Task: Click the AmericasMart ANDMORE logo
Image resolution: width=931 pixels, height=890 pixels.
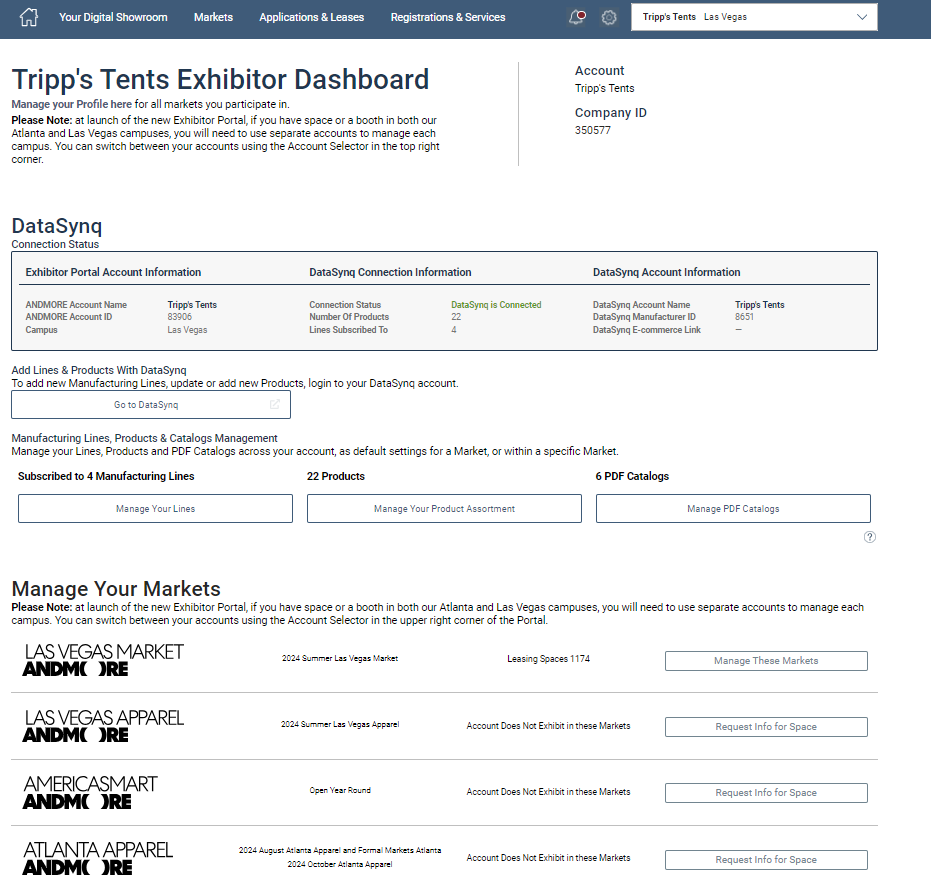Action: coord(90,792)
